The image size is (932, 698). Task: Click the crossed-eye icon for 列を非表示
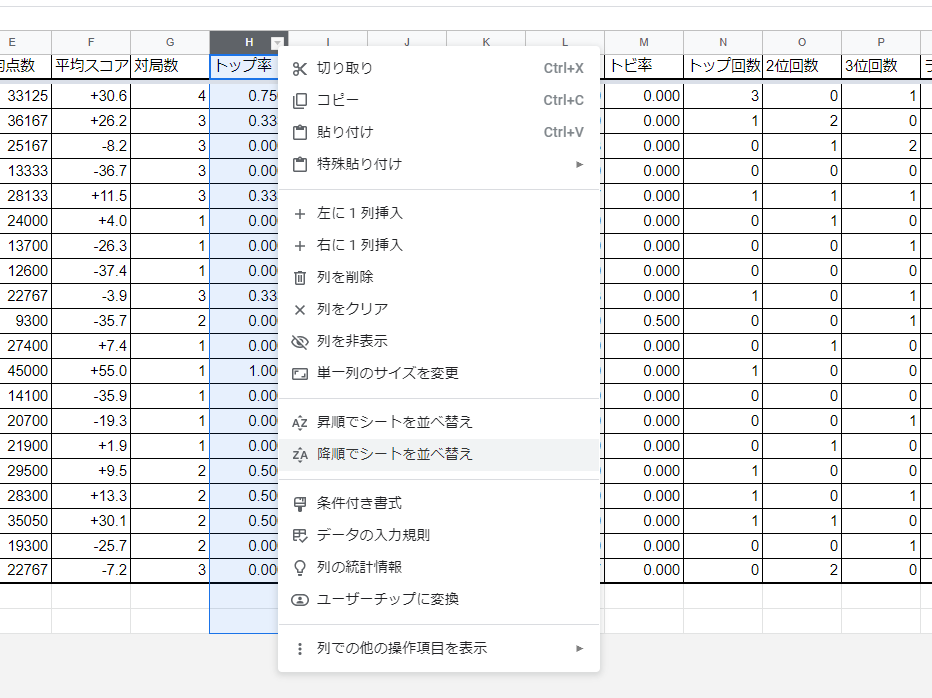tap(300, 342)
